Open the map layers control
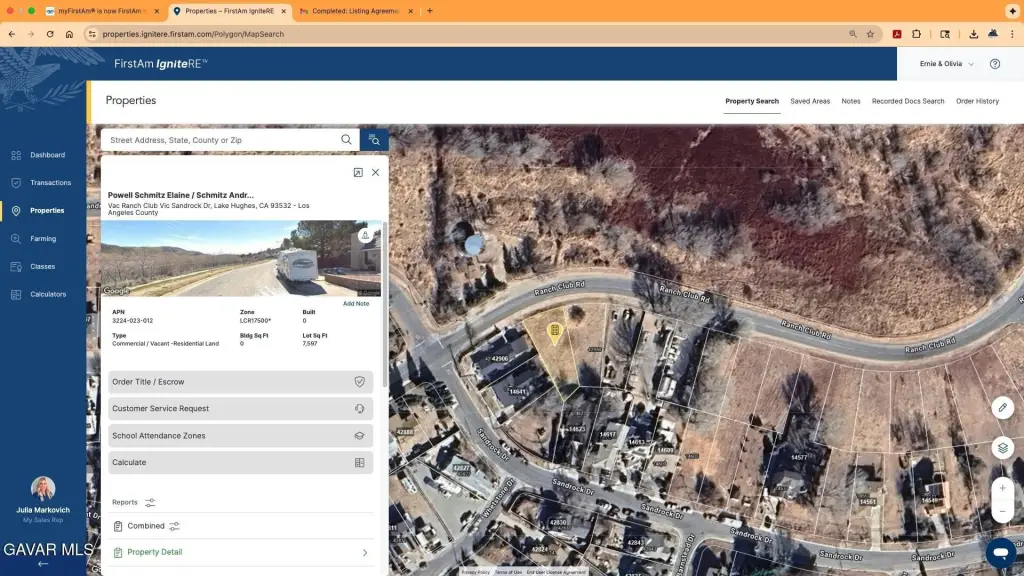Image resolution: width=1024 pixels, height=576 pixels. pyautogui.click(x=1002, y=448)
